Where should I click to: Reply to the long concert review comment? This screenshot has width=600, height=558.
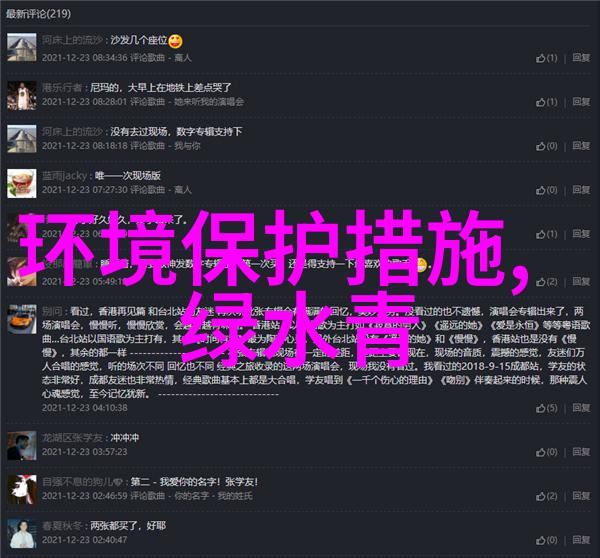tap(581, 408)
